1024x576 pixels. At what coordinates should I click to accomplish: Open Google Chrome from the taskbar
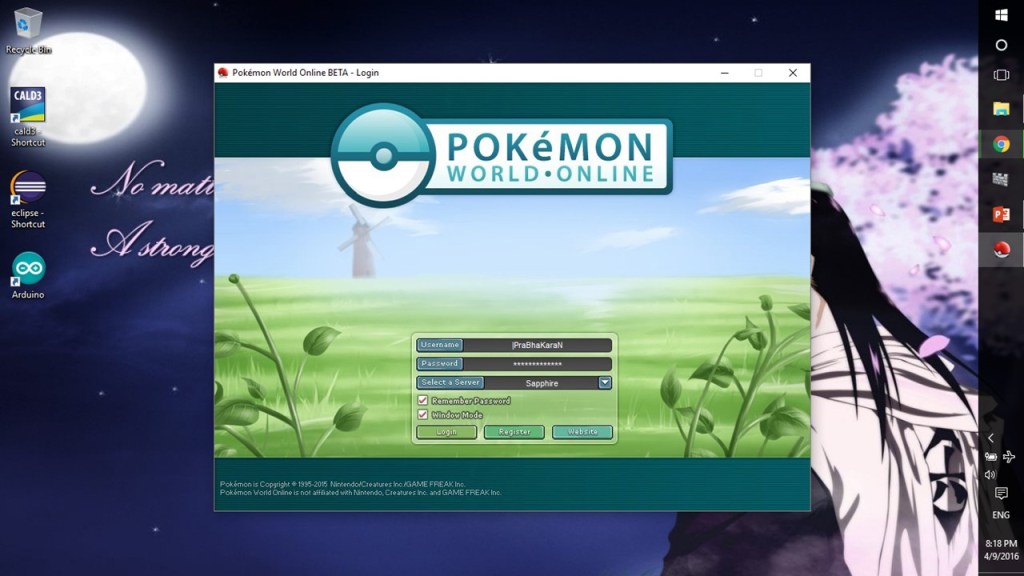1001,144
